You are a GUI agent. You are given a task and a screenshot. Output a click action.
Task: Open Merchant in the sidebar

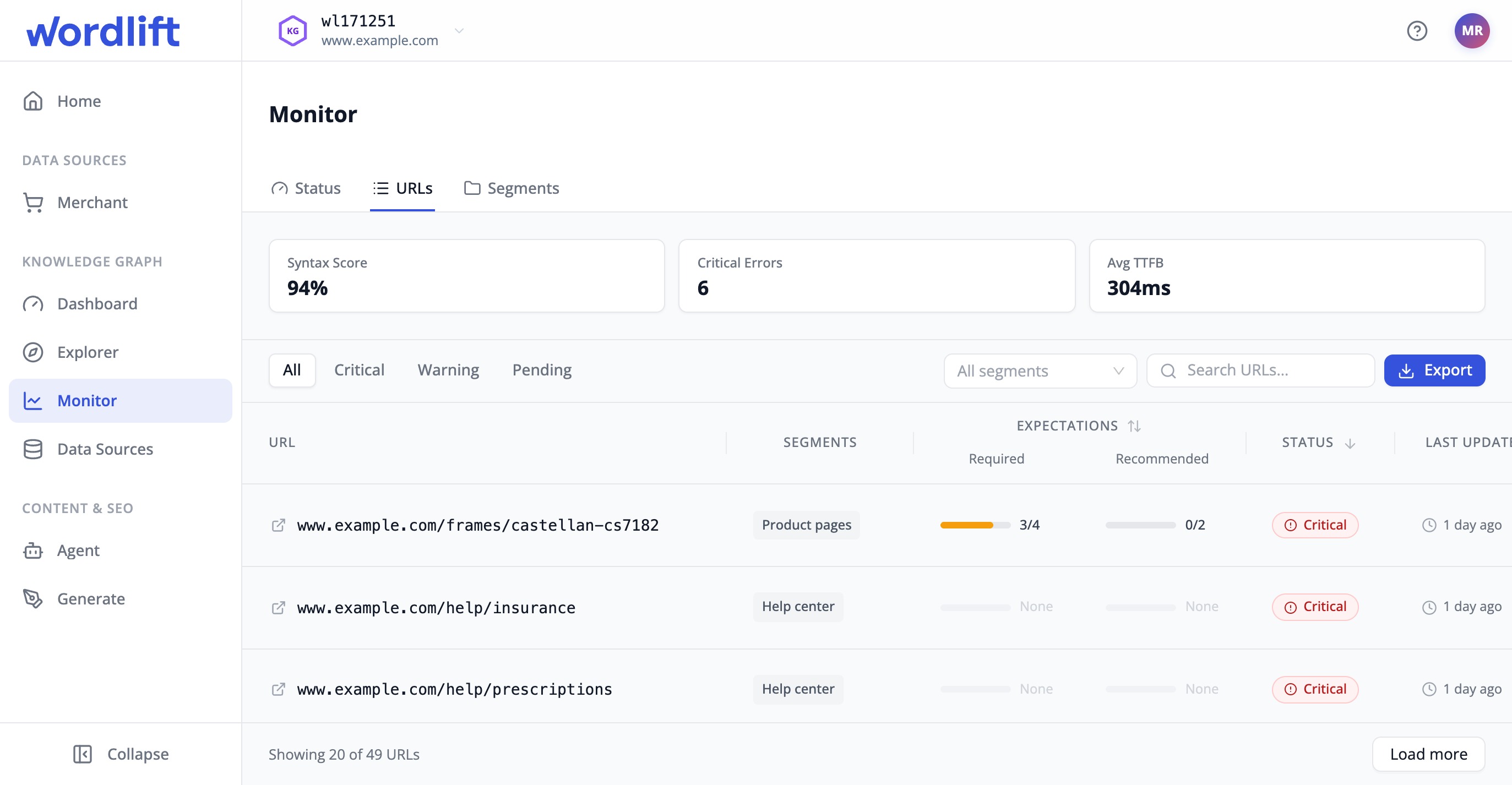click(121, 203)
